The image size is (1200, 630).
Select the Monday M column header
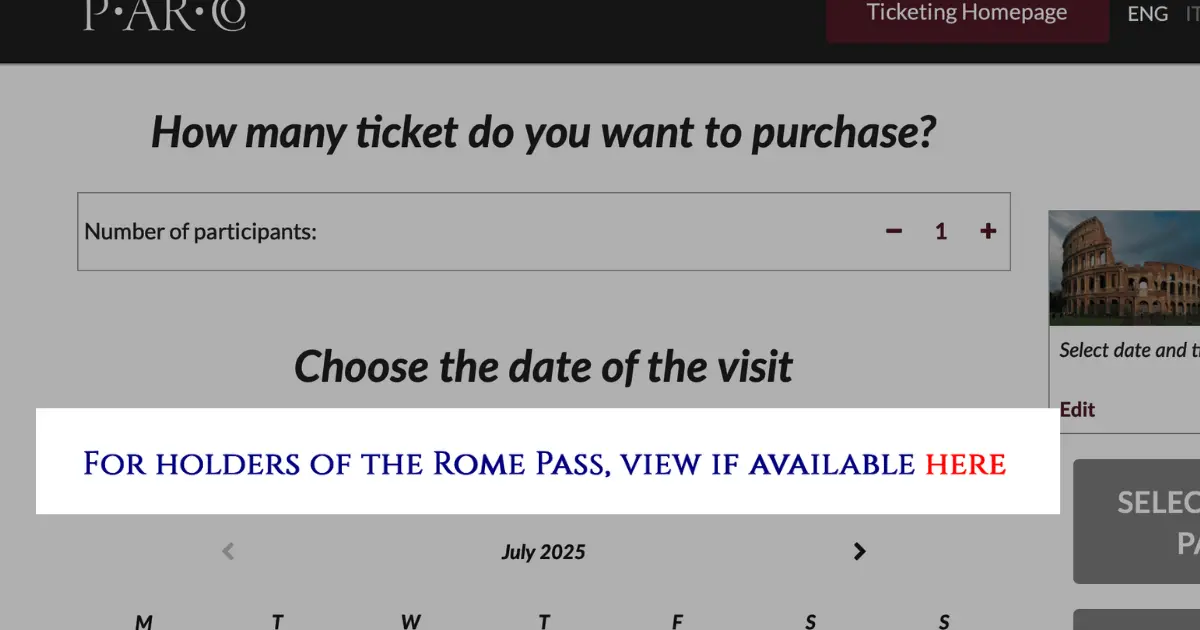point(144,621)
